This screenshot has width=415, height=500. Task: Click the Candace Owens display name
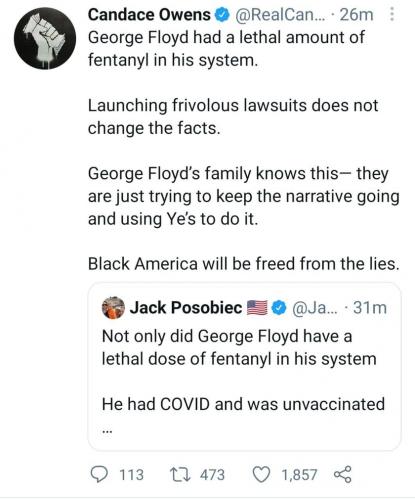[x=149, y=15]
